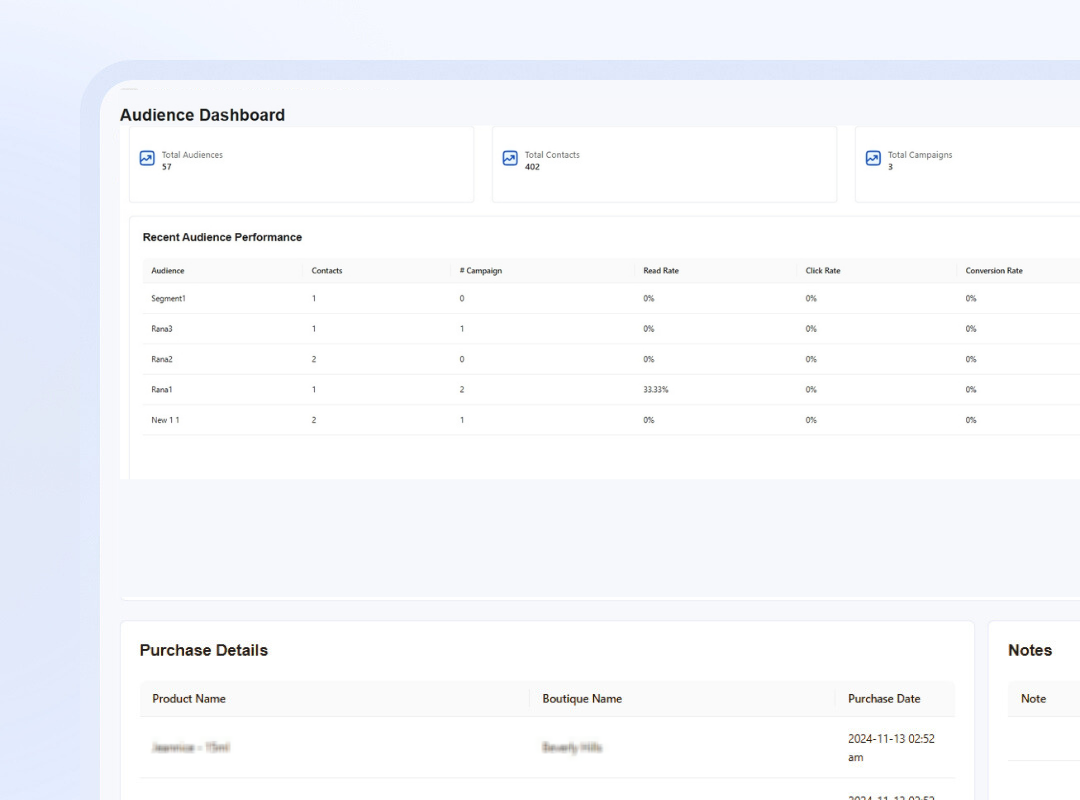This screenshot has width=1080, height=800.
Task: Sort by # Campaign column header
Action: click(481, 271)
